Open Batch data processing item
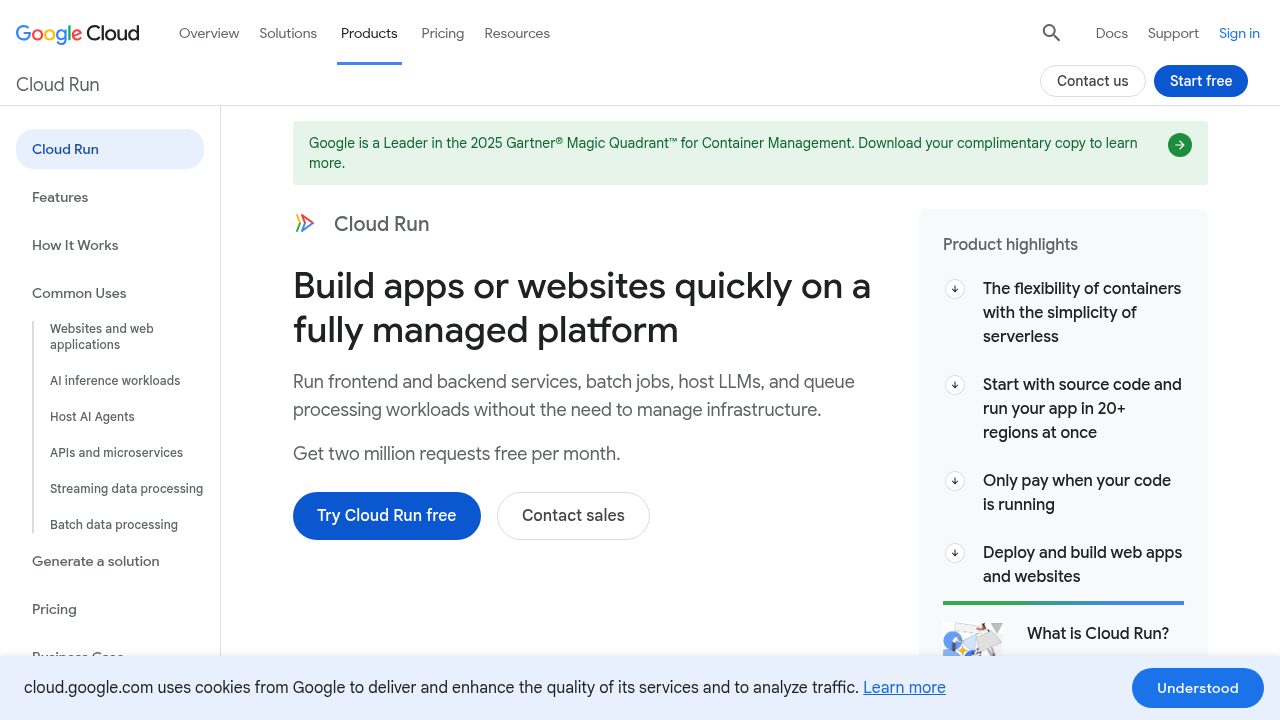Screen dimensions: 1280x720 point(114,524)
